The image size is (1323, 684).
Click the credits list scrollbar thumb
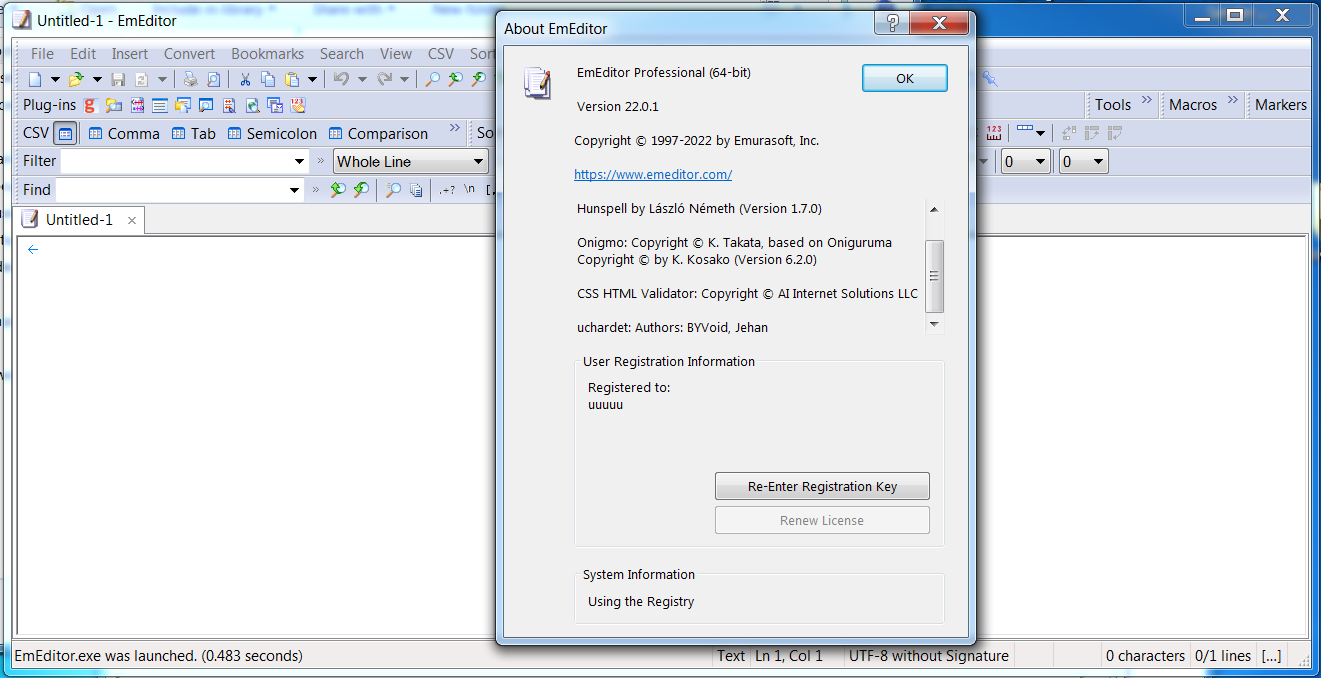pyautogui.click(x=934, y=276)
